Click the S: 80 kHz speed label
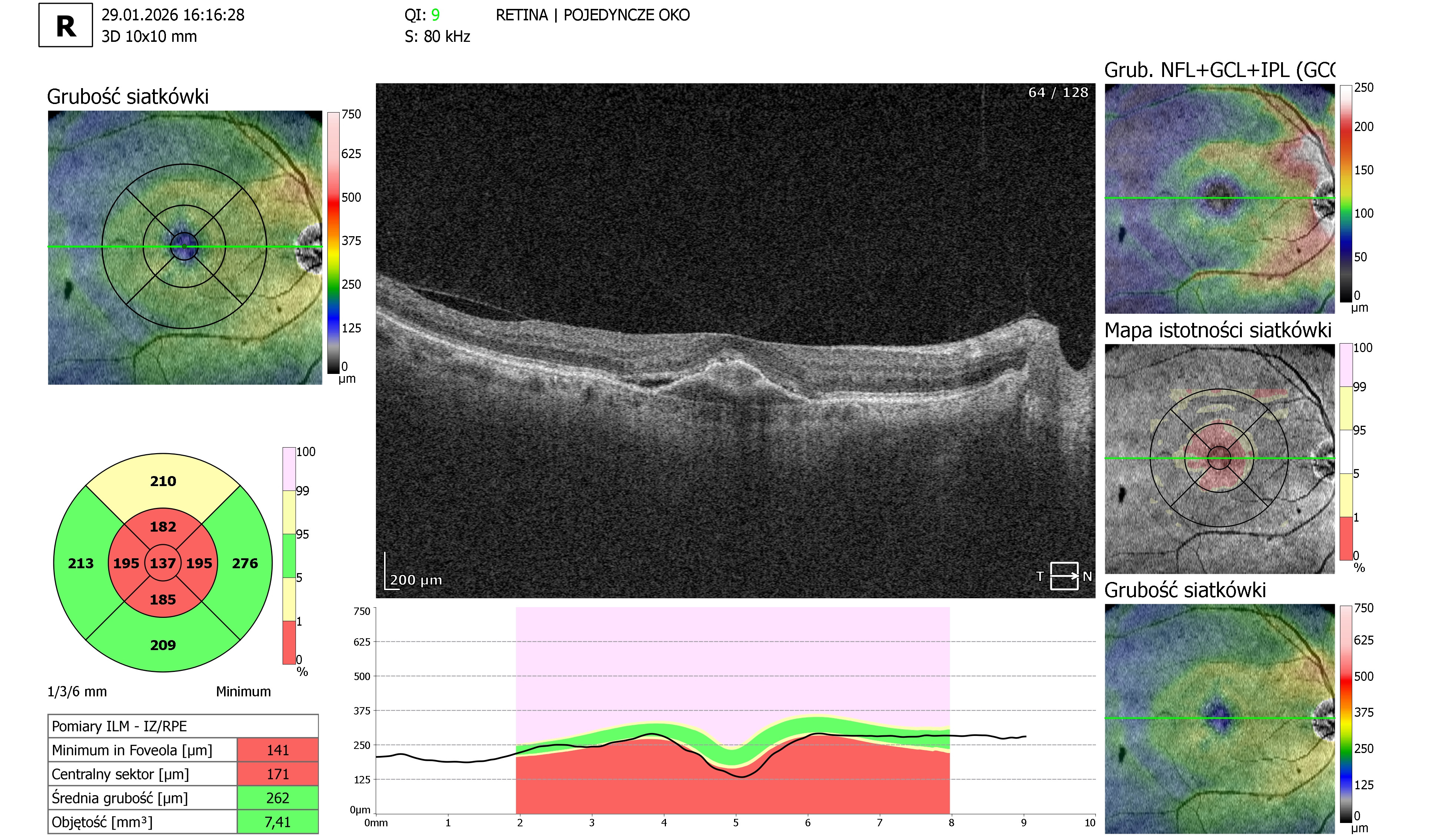This screenshot has width=1430, height=840. 437,36
